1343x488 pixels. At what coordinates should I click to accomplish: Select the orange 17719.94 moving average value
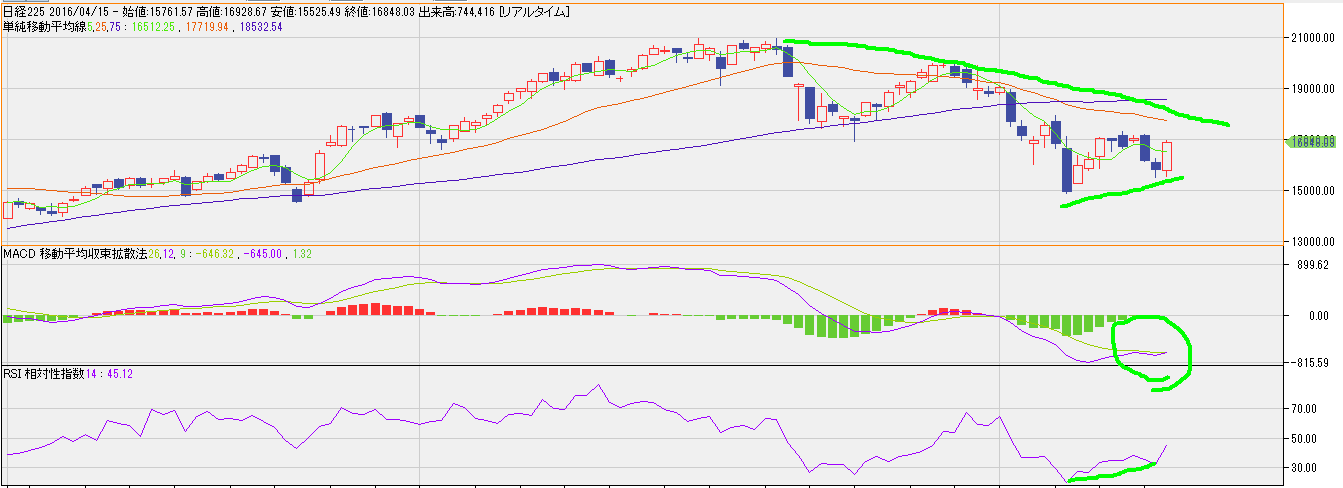coord(205,26)
